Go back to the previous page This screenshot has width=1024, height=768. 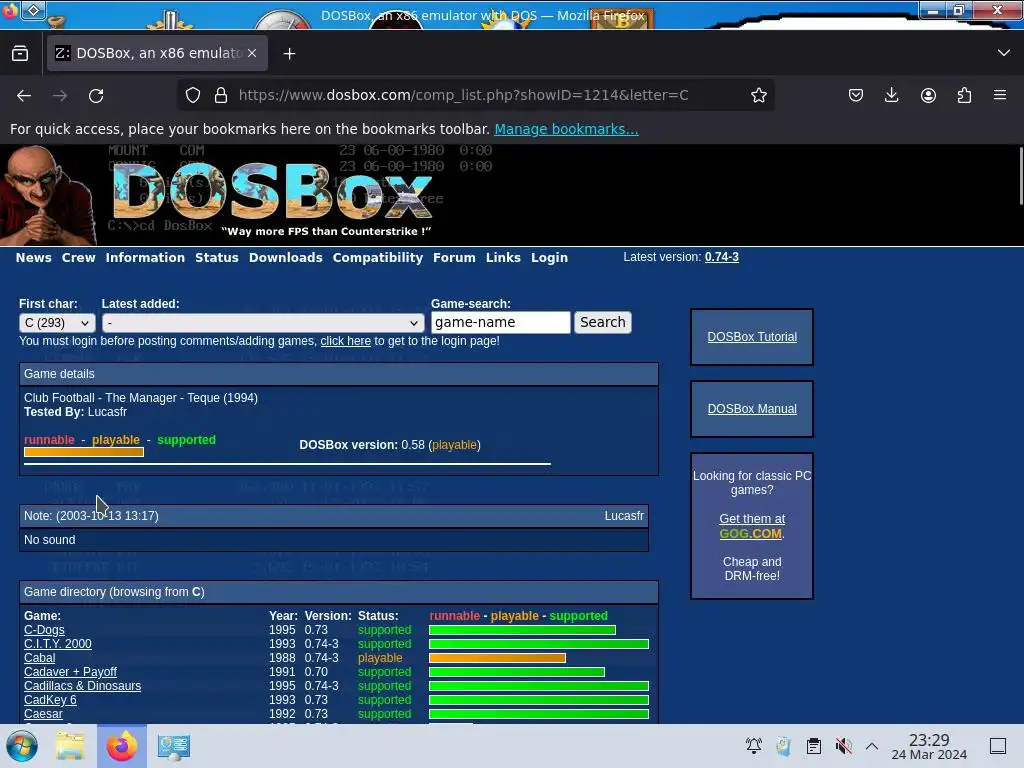coord(24,95)
